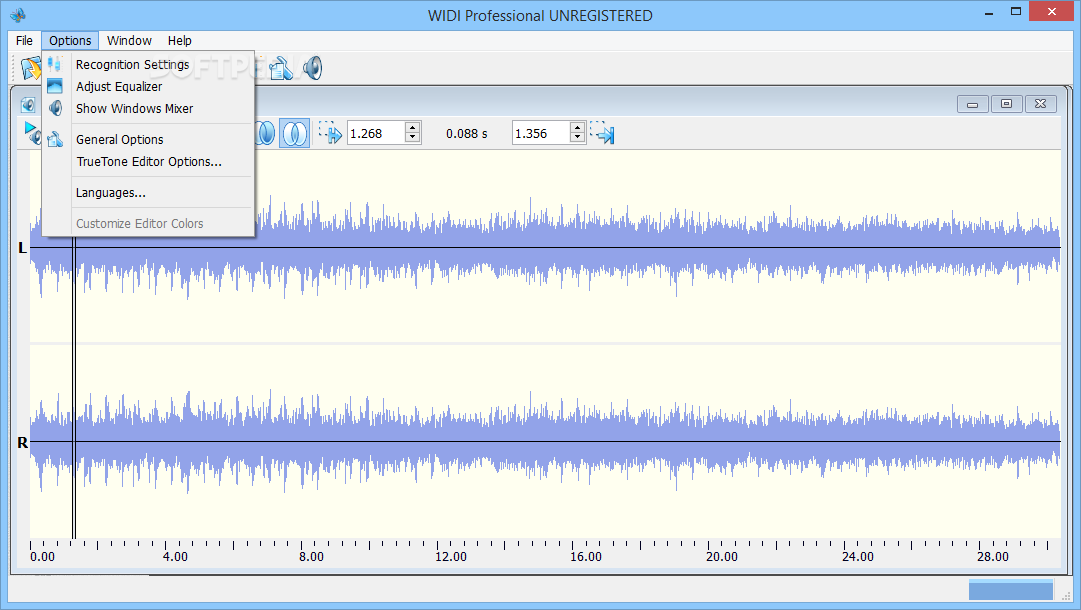Click the right channel waveform
1081x610 pixels.
(545, 442)
